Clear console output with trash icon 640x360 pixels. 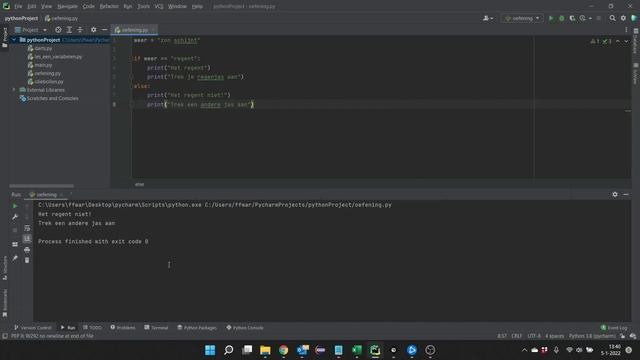[x=27, y=260]
